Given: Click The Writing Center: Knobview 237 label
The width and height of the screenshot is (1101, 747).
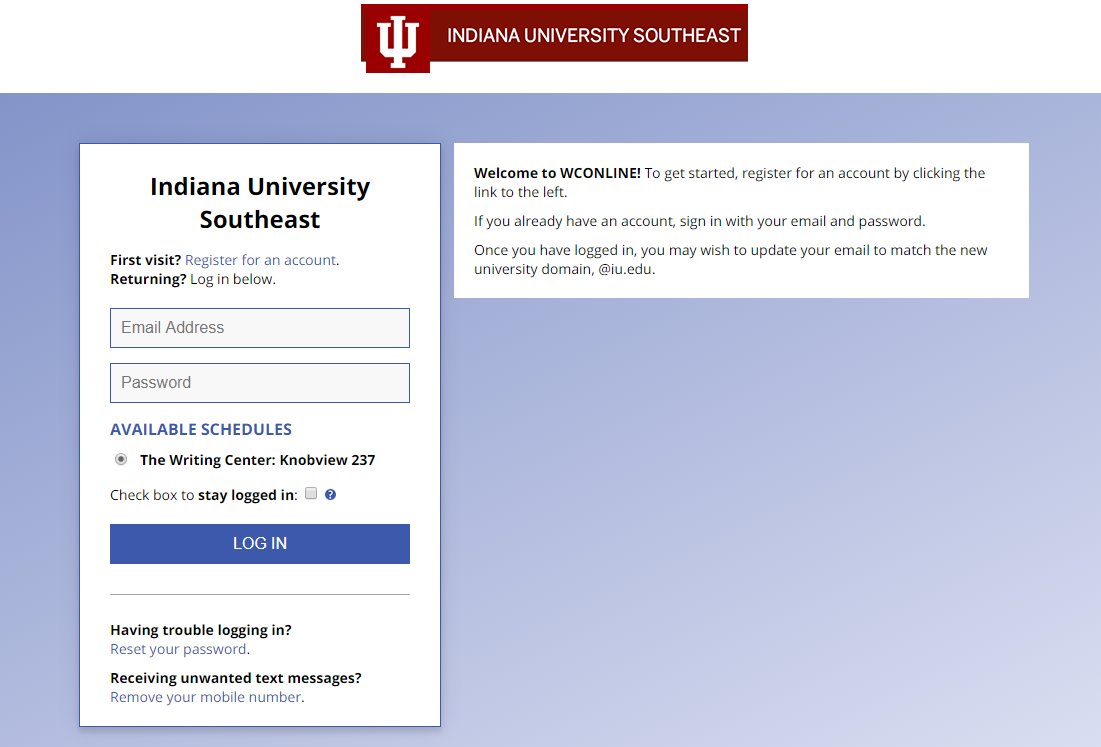Looking at the screenshot, I should [257, 461].
